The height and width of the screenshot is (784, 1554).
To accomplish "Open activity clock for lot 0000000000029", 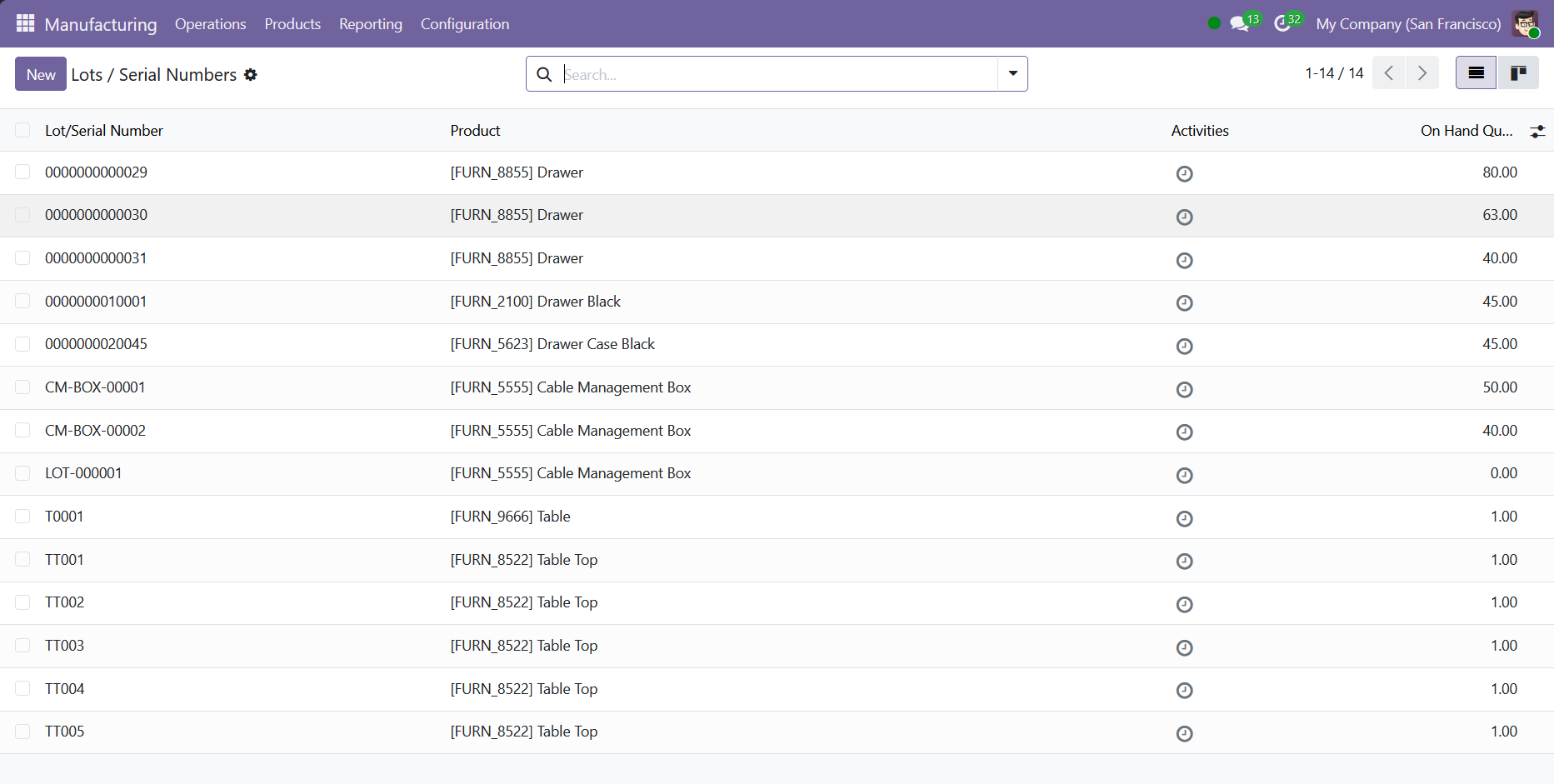I will (1184, 174).
